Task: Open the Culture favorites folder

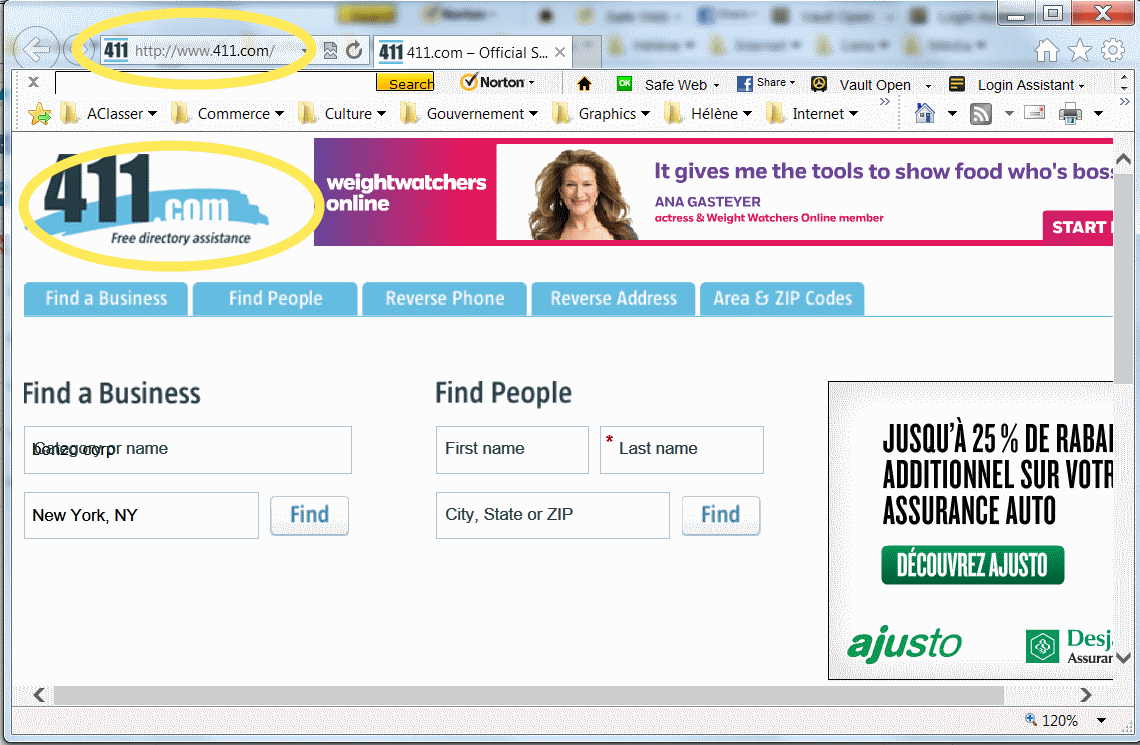Action: [342, 113]
